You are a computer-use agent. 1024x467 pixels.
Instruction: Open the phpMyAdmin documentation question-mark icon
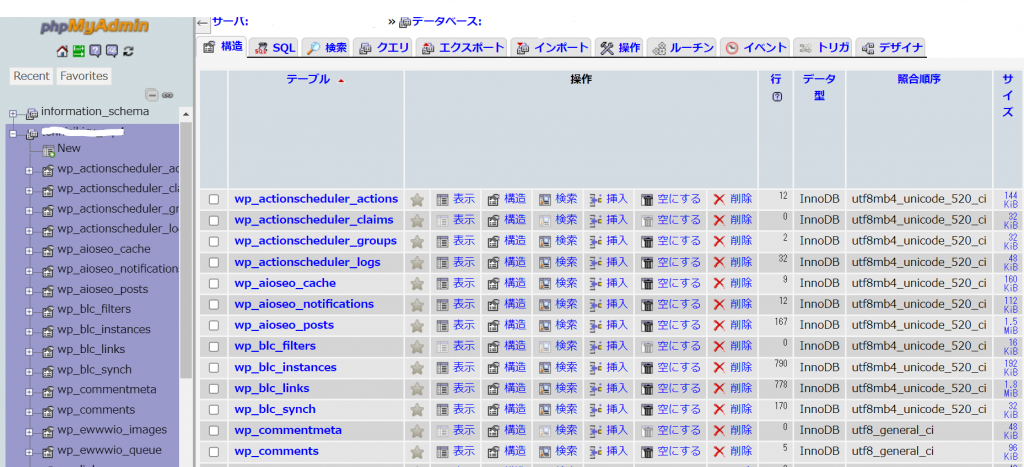coord(95,51)
